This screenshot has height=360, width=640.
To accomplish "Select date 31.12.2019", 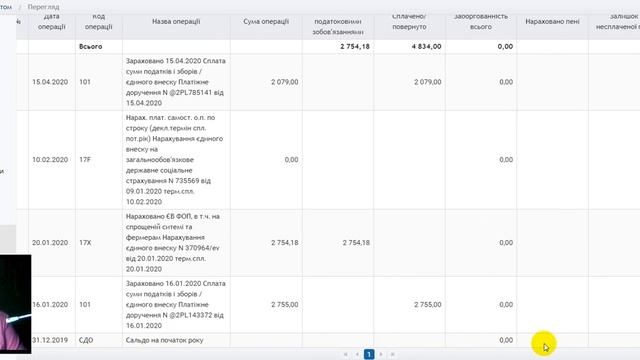I will (x=50, y=340).
